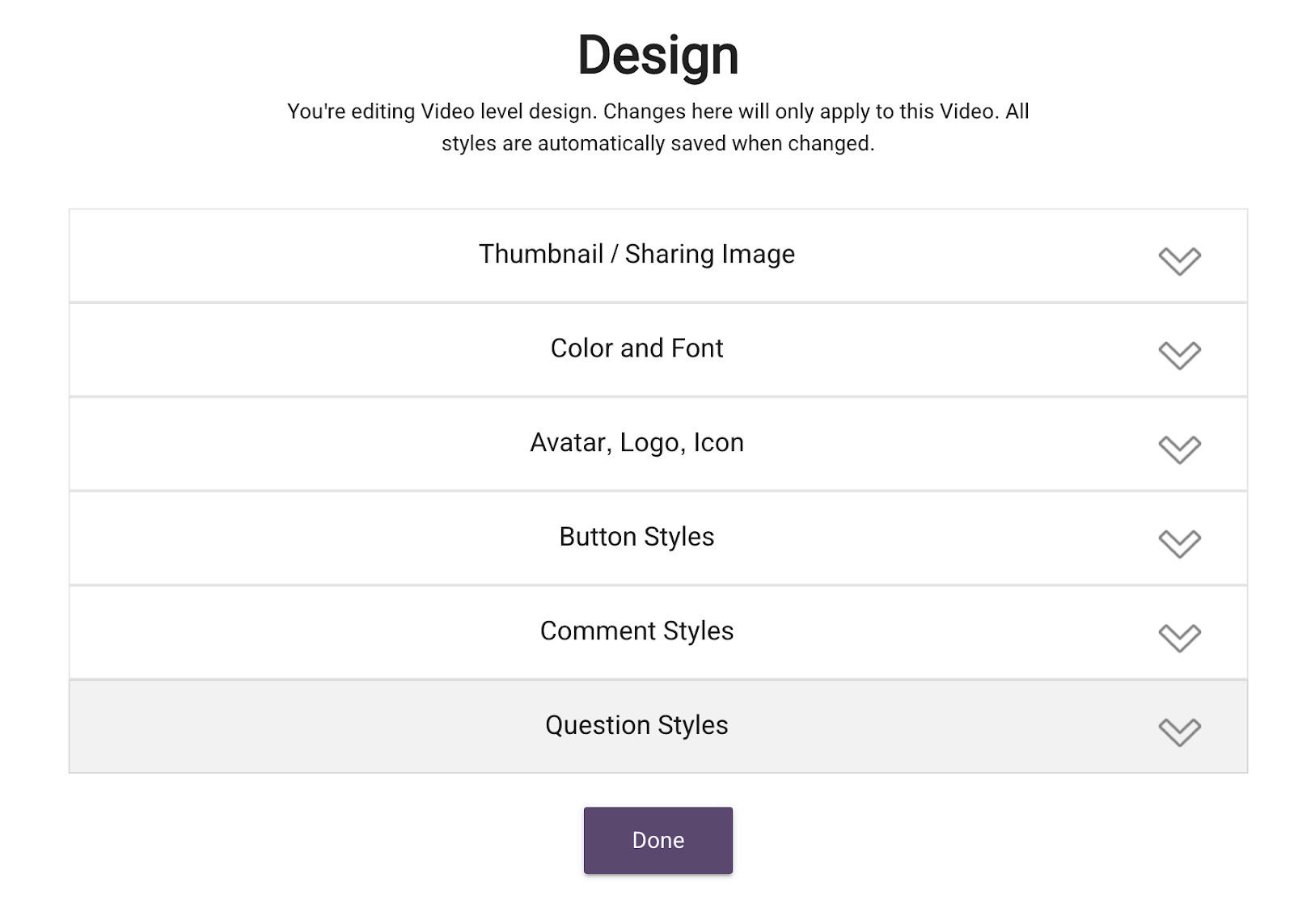The image size is (1294, 924).
Task: Click the chevron arrow for Comment Styles
Action: [x=1179, y=638]
